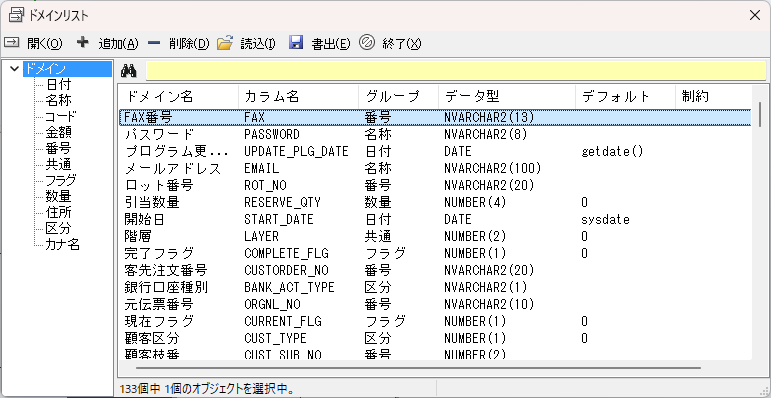
Task: Click the 開く(O) open arrow icon
Action: pyautogui.click(x=11, y=43)
